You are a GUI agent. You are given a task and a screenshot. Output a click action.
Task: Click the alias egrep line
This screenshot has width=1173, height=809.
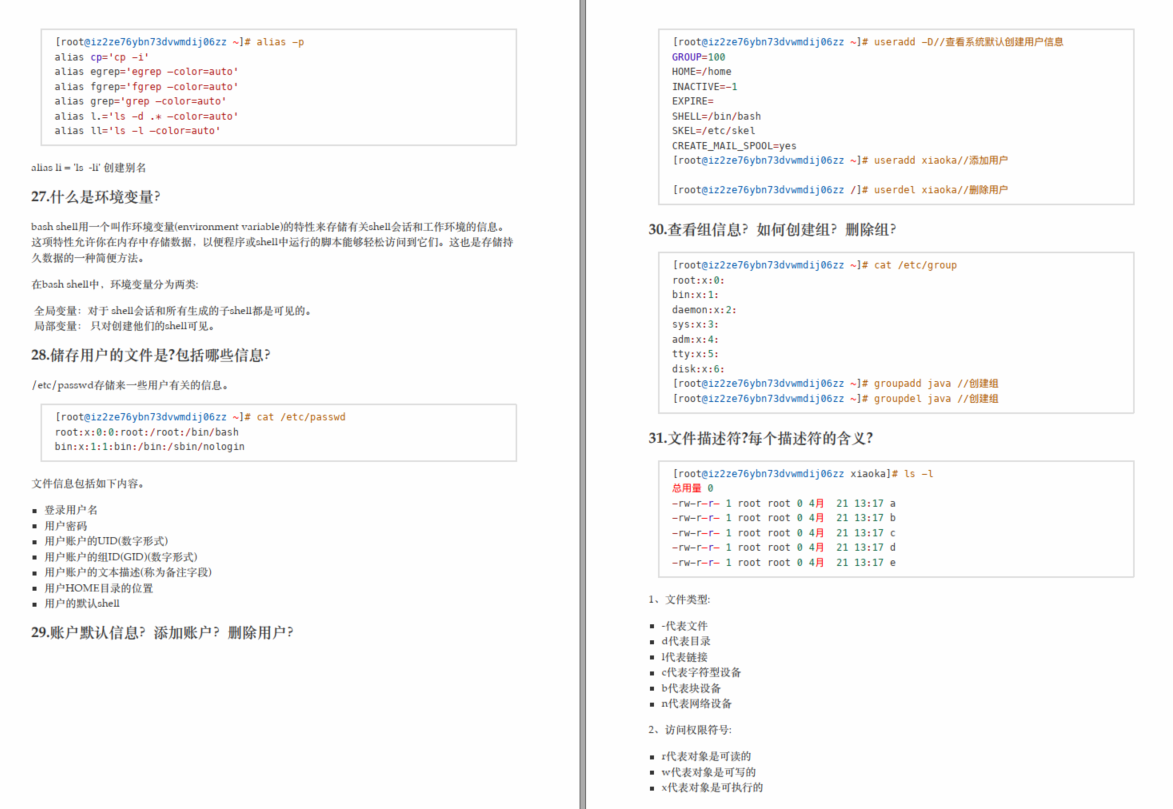147,72
